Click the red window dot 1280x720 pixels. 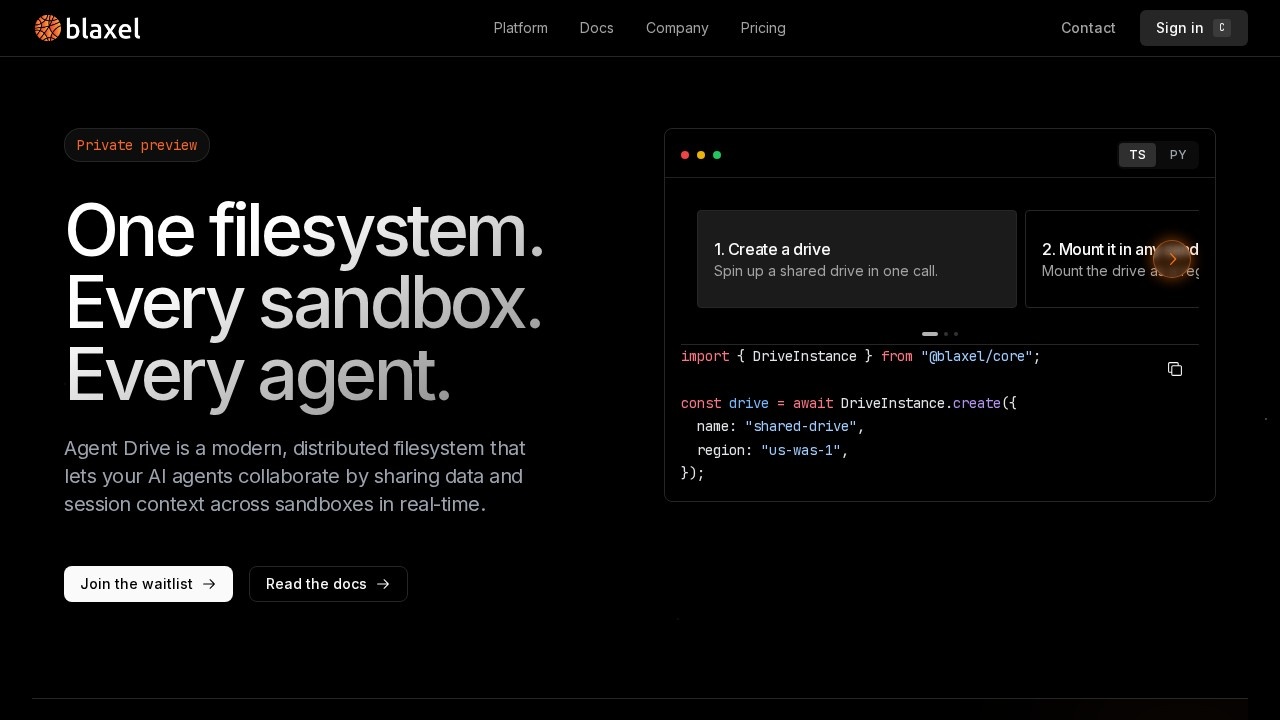[x=685, y=155]
